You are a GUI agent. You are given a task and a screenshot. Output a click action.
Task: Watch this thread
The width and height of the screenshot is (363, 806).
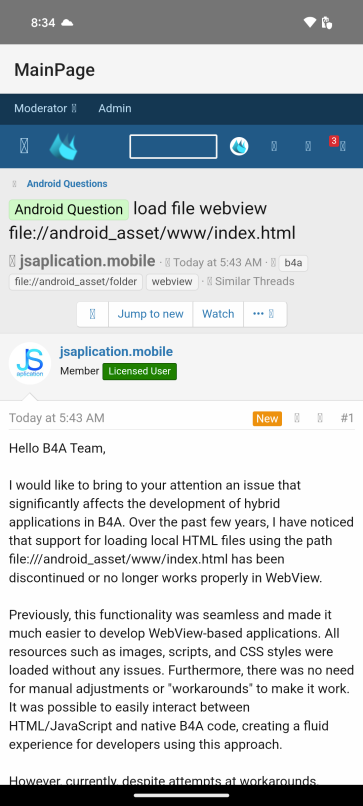(218, 314)
